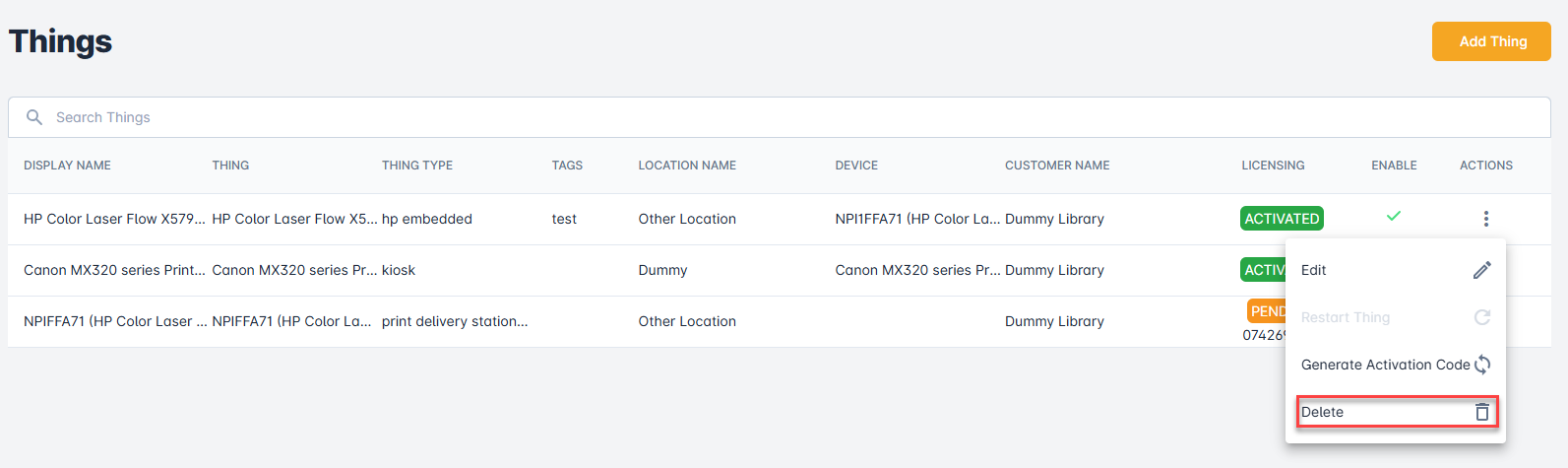Click the Customer Name column header
Viewport: 1568px width, 468px height.
[x=1056, y=166]
